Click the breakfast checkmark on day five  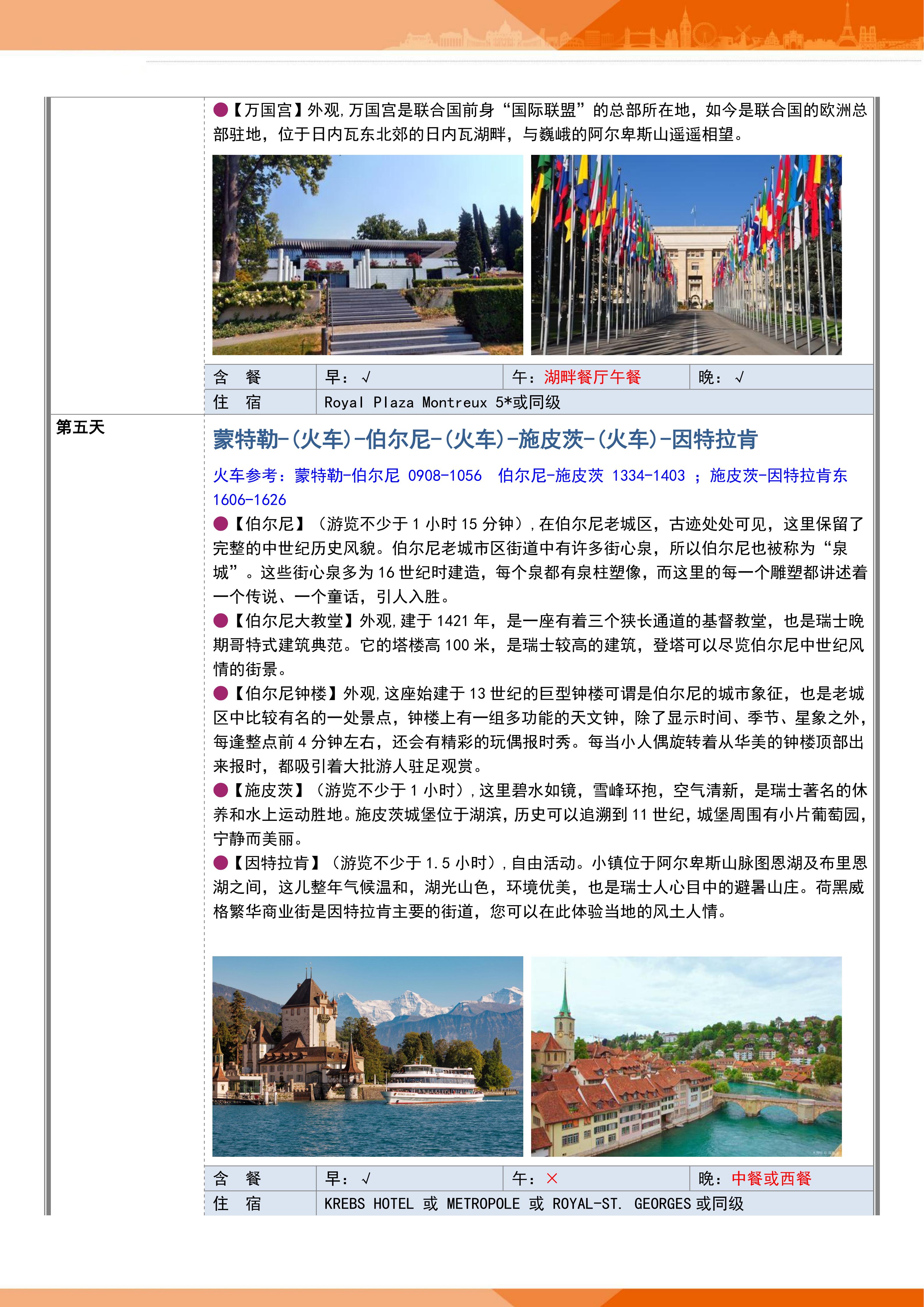click(366, 1178)
